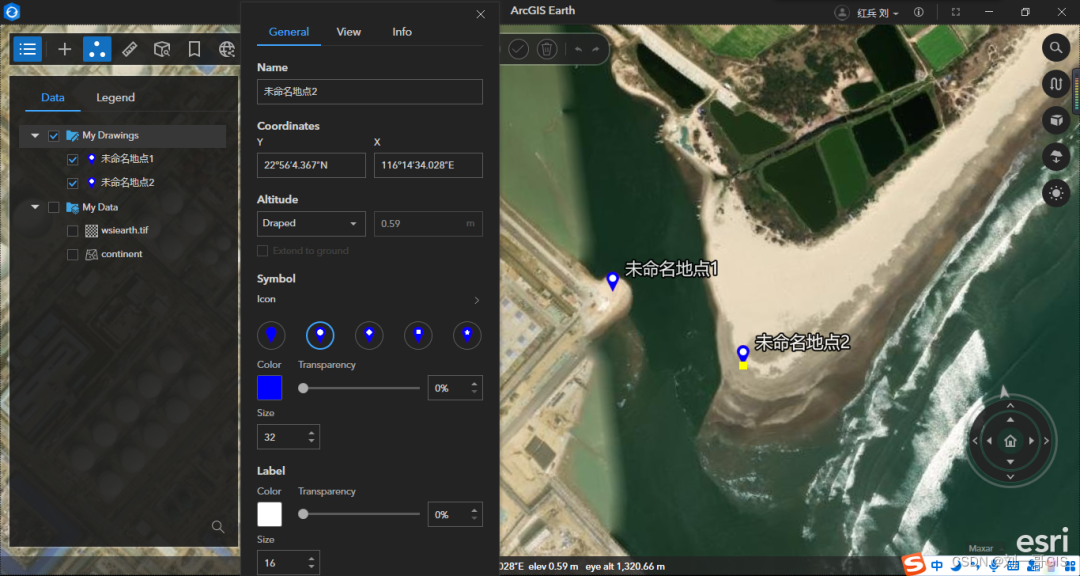Enable the continent layer checkbox
Screen dimensions: 1080x576
coord(72,255)
